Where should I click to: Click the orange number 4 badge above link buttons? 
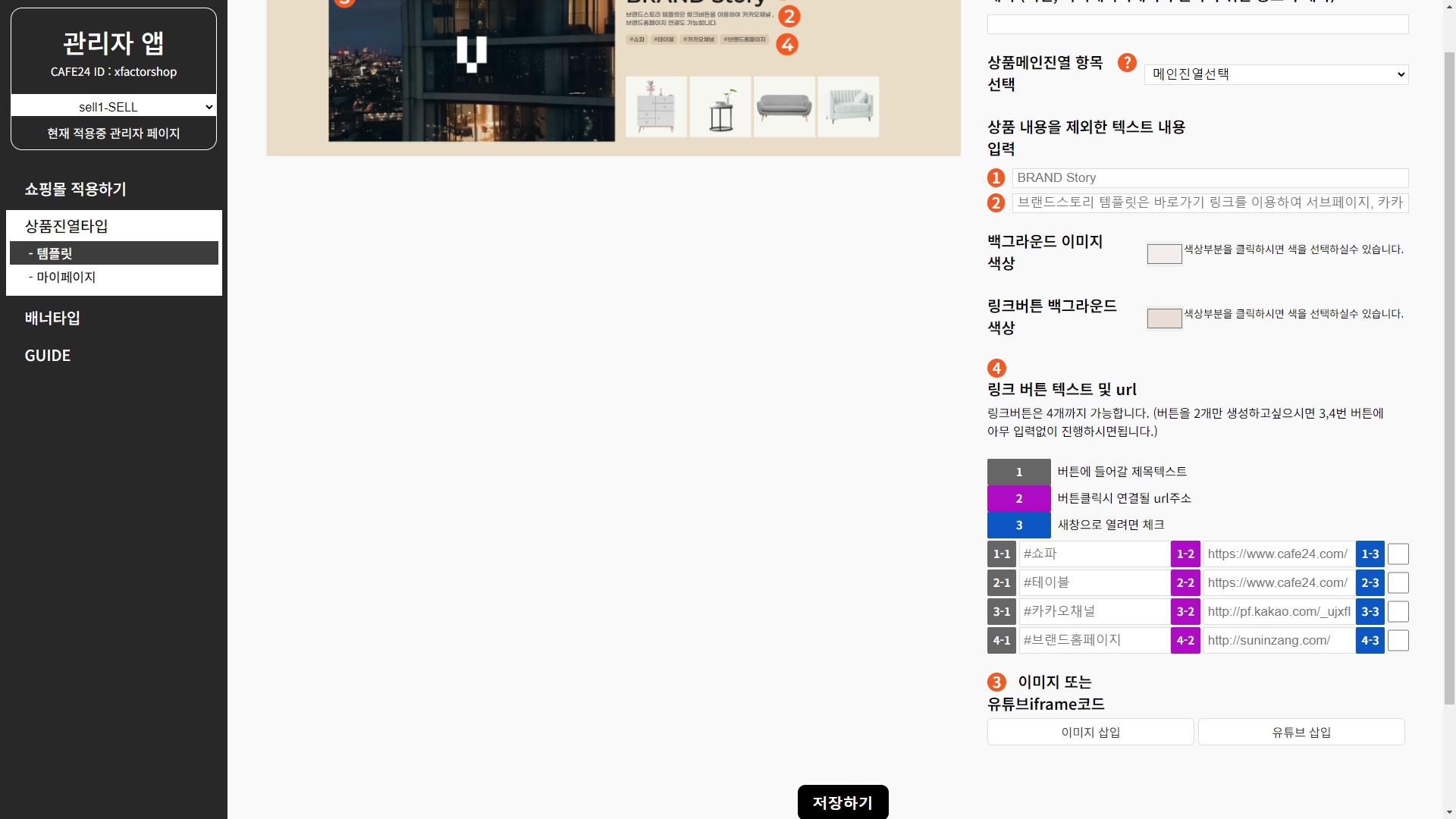tap(996, 369)
